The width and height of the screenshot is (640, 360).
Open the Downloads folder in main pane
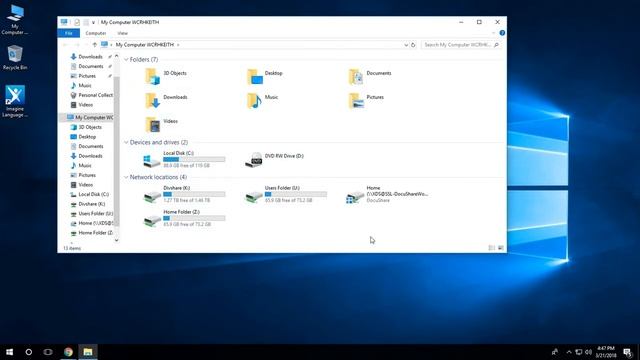tap(153, 100)
